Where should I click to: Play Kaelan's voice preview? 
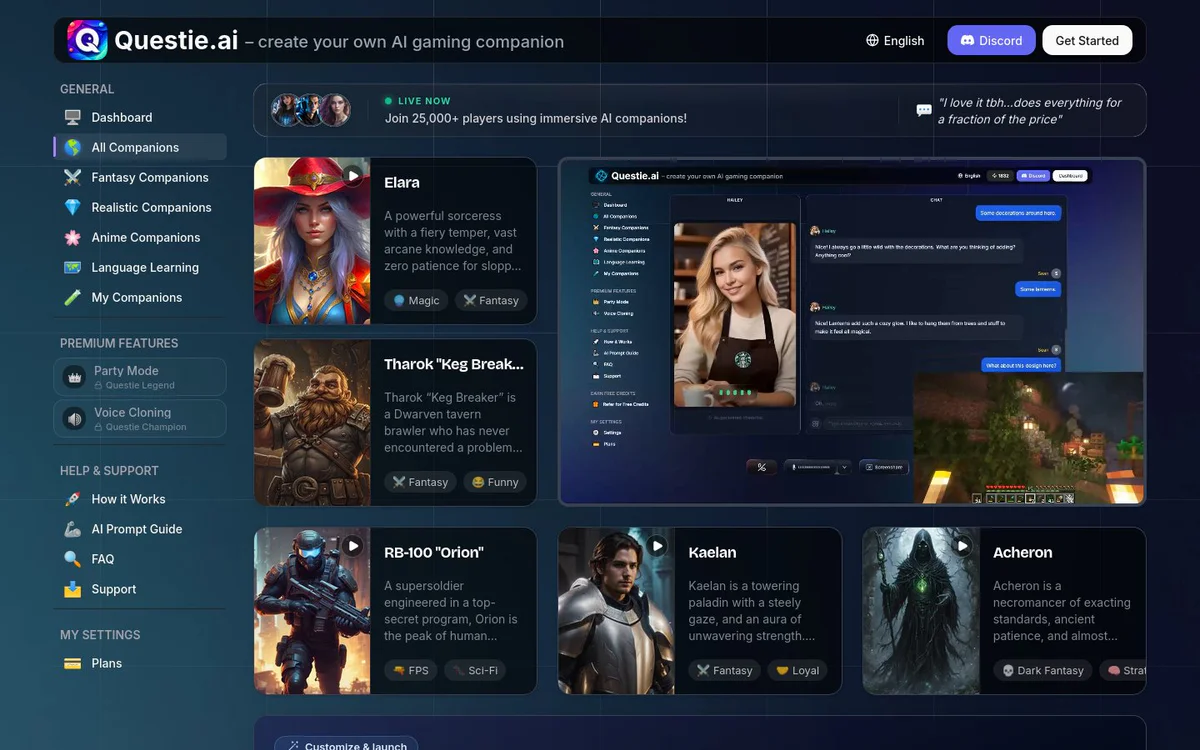657,546
